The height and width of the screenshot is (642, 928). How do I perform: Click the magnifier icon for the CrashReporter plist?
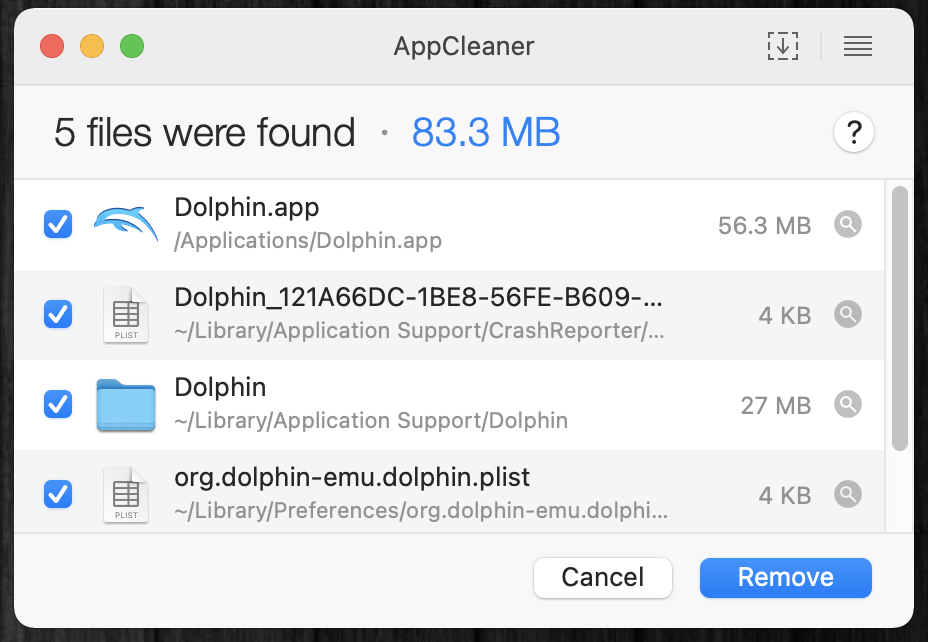pyautogui.click(x=848, y=315)
